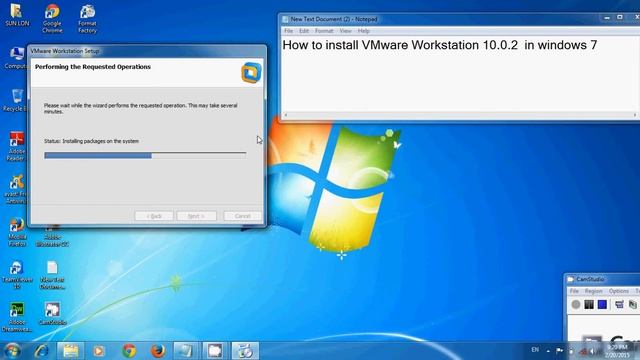Launch Mozilla Firefox desktop shortcut
The height and width of the screenshot is (360, 640).
tap(17, 232)
